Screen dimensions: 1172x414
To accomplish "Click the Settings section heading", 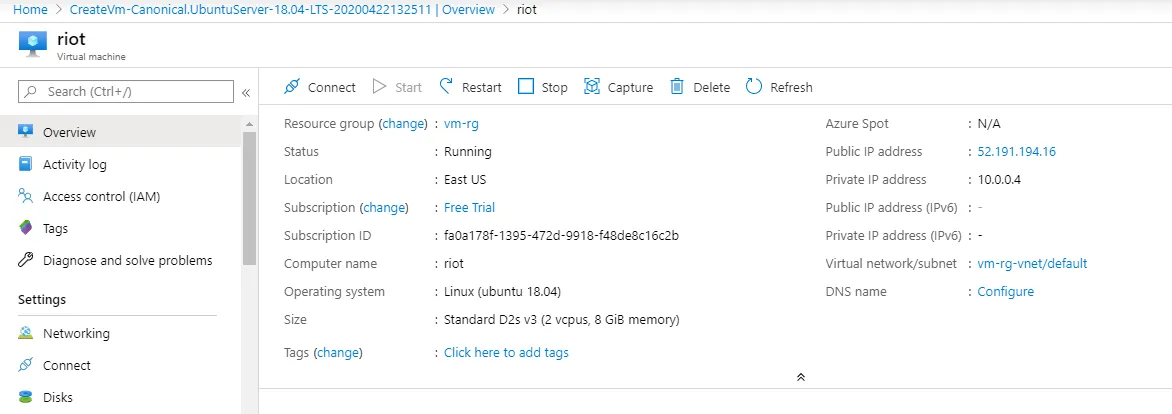I will coord(42,300).
